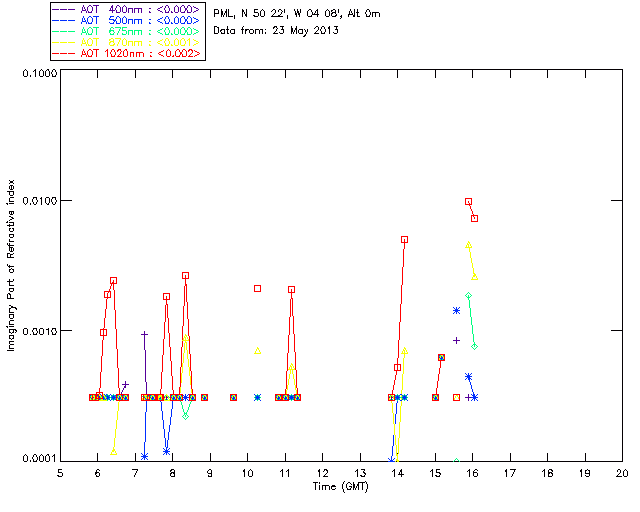640x512 pixels.
Task: Click the 12 hour x-axis tick label
Action: click(x=322, y=473)
